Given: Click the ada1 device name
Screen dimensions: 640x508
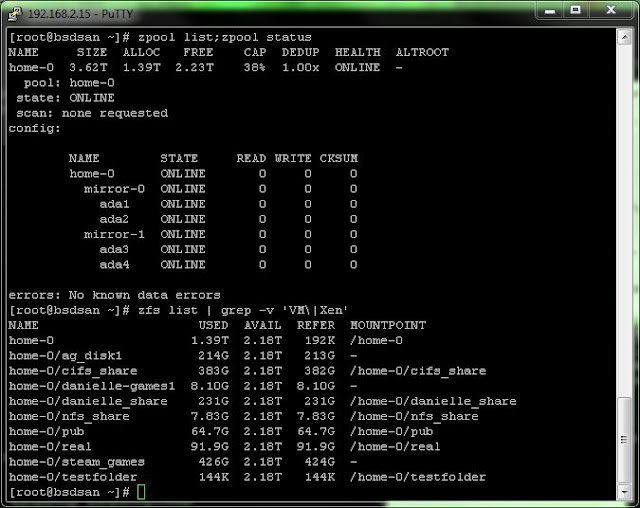Looking at the screenshot, I should tap(114, 204).
